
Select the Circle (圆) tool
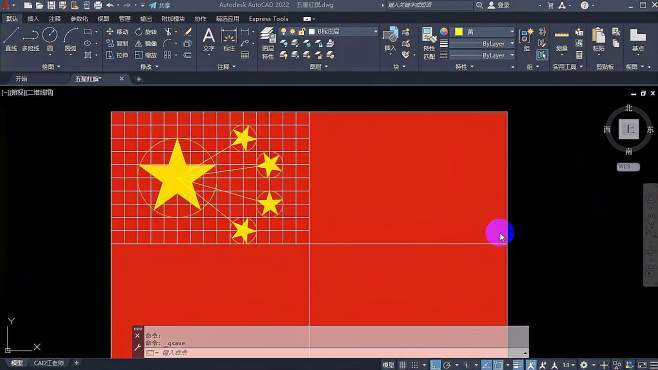click(x=50, y=39)
